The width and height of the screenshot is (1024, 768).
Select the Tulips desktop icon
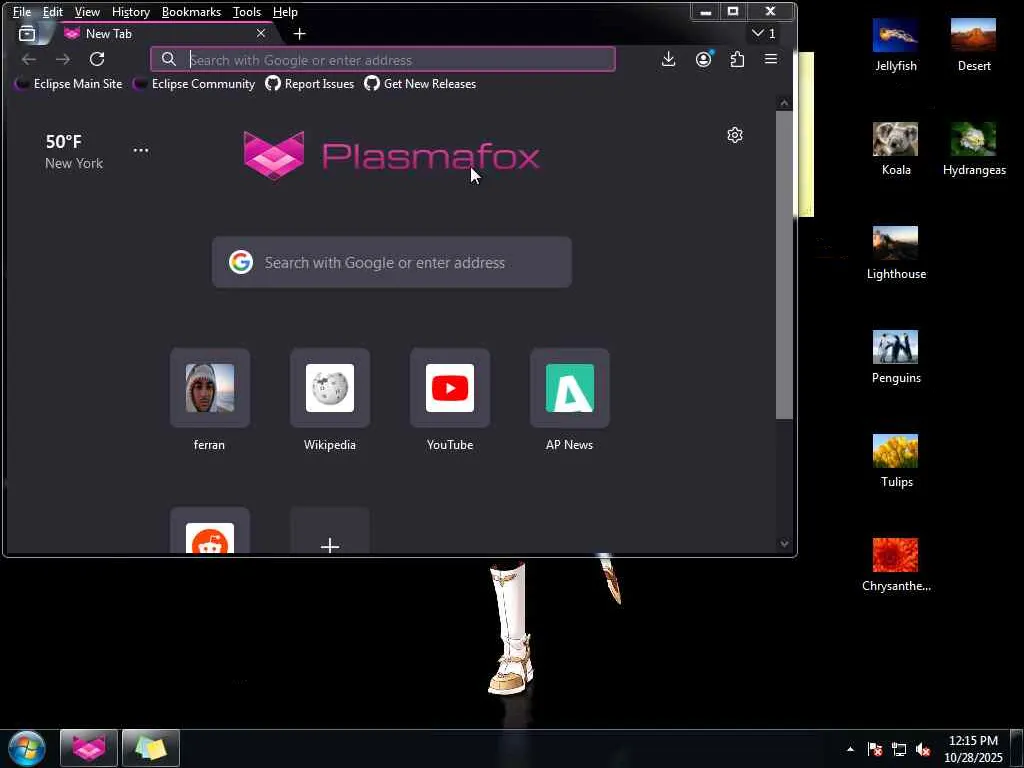click(896, 461)
